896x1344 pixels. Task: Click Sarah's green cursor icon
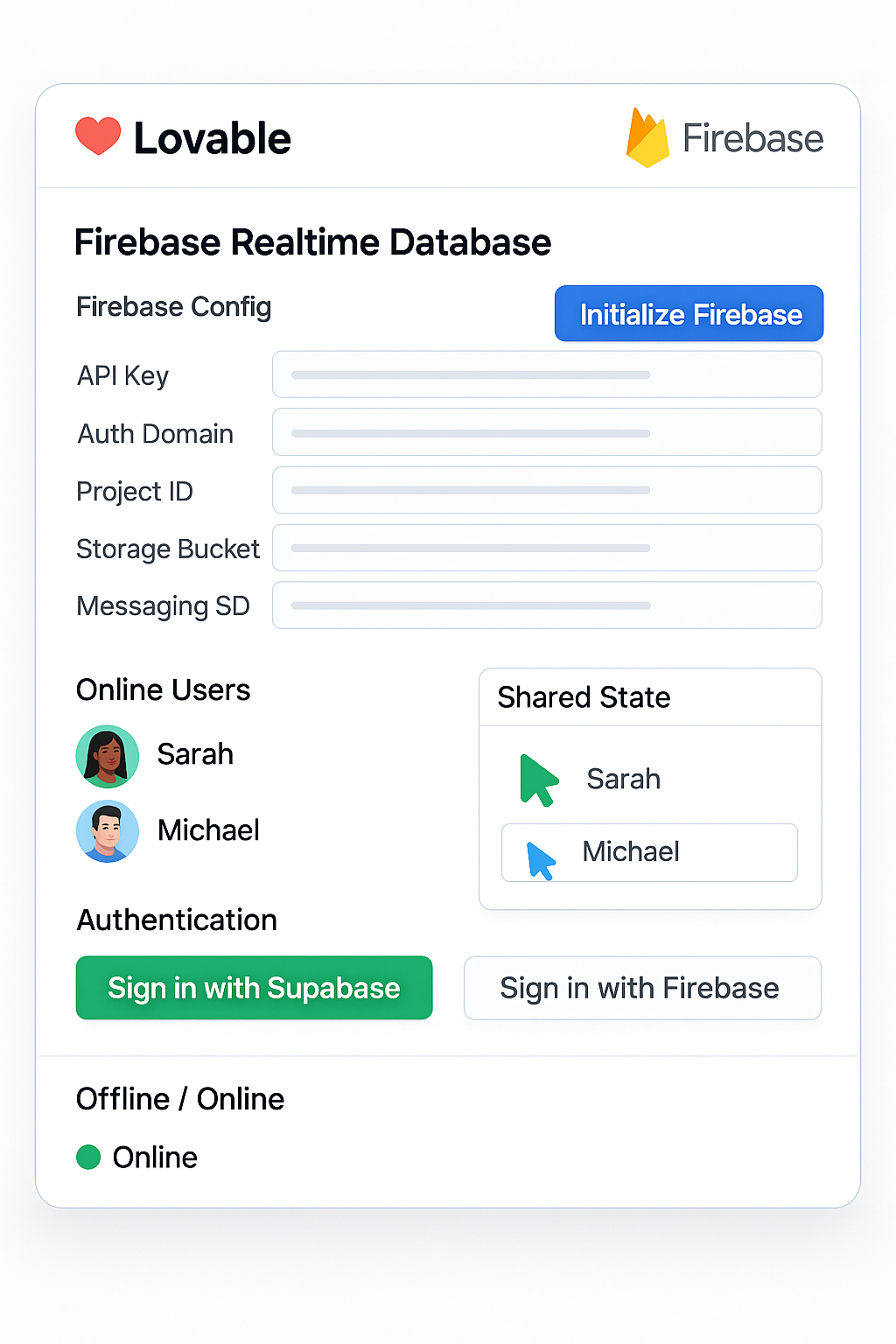(x=537, y=780)
